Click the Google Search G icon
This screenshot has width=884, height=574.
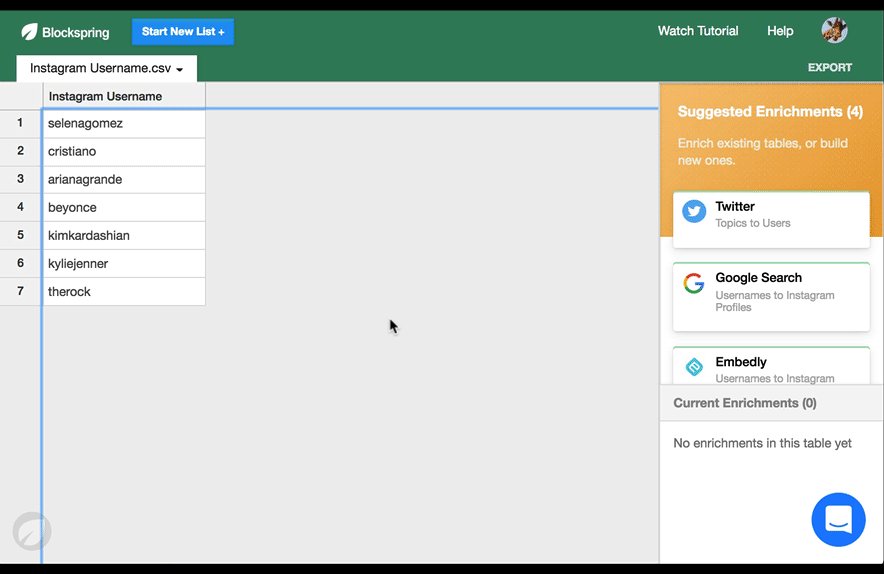click(694, 284)
